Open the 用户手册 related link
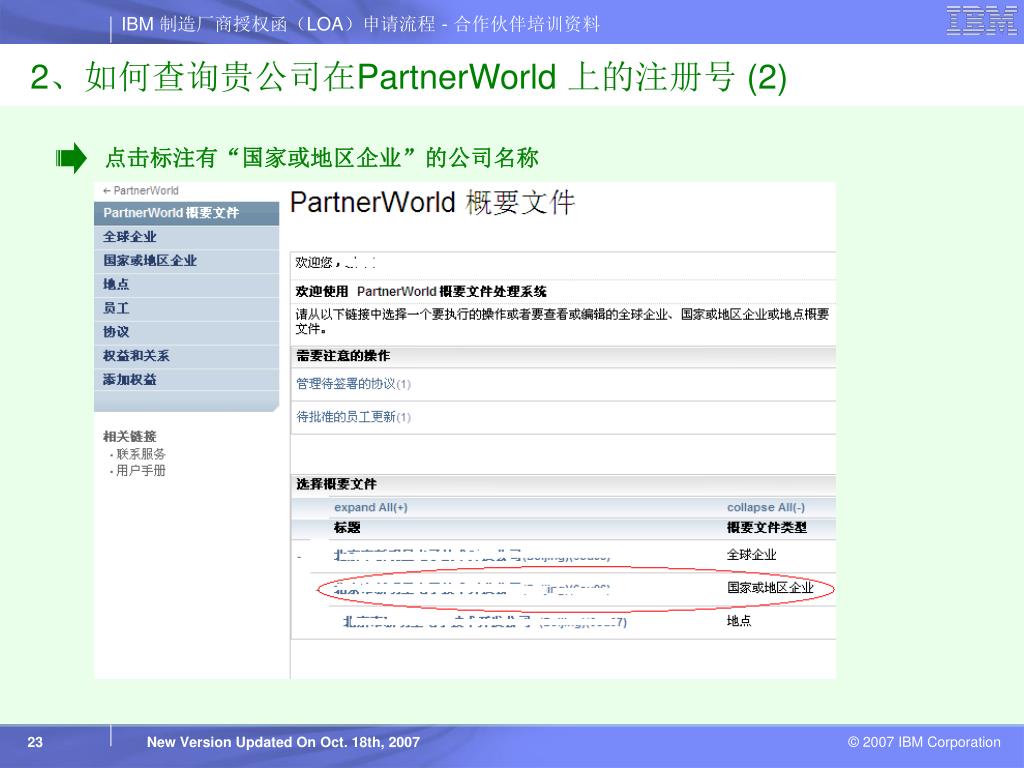Image resolution: width=1024 pixels, height=768 pixels. 141,471
